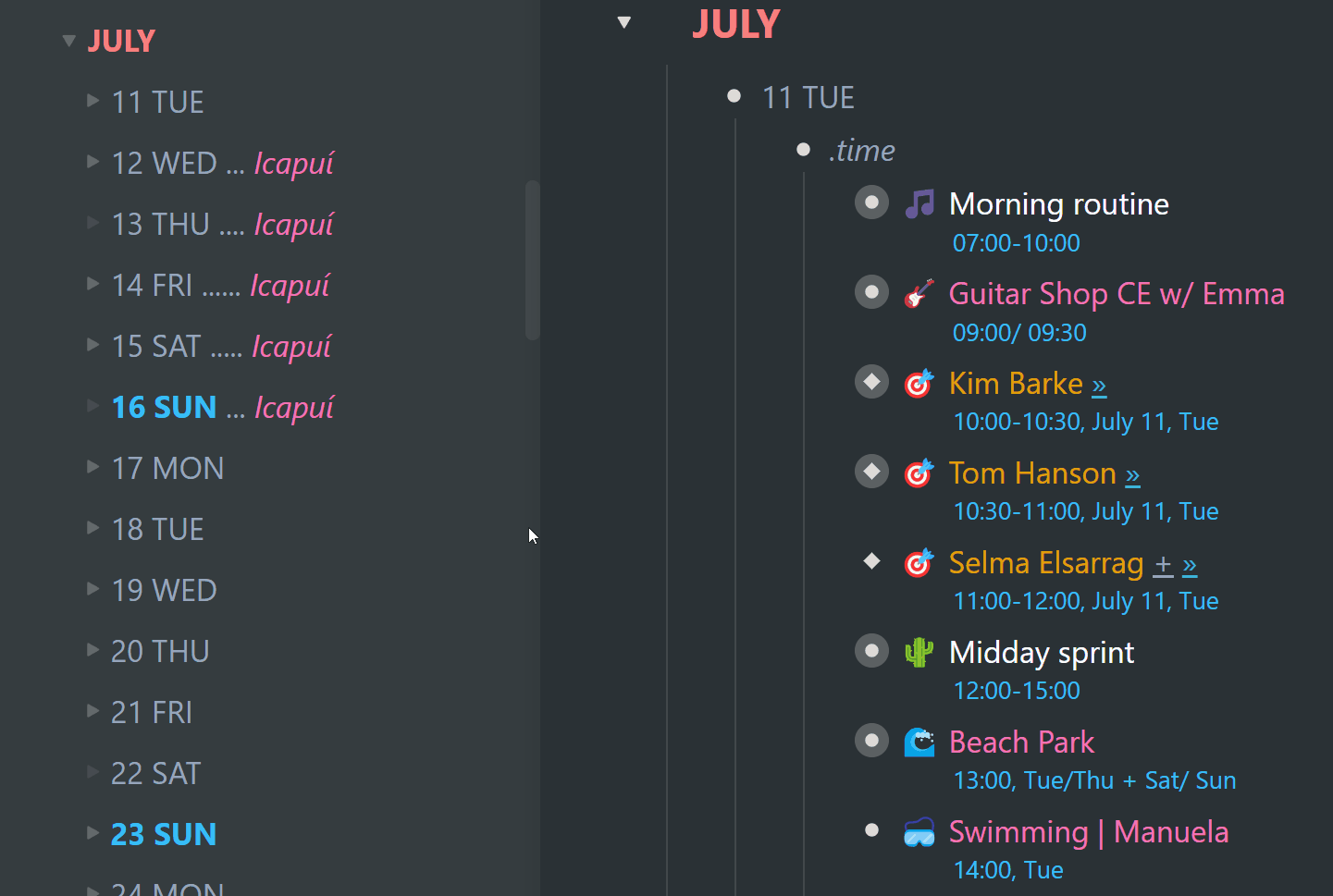Image resolution: width=1333 pixels, height=896 pixels.
Task: Open the » link after Kim Barke
Action: [1099, 385]
